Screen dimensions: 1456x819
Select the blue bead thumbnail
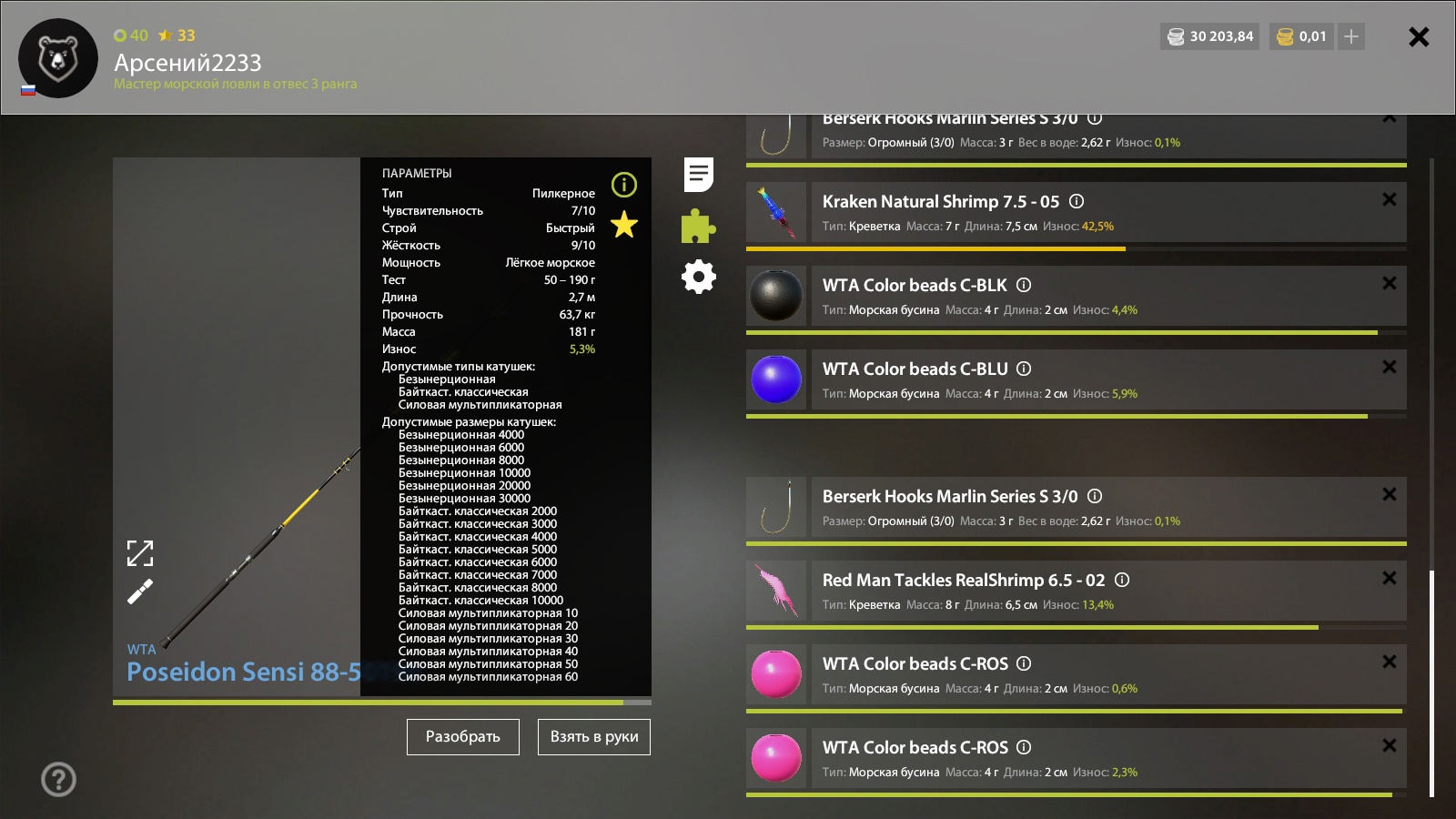pyautogui.click(x=776, y=379)
